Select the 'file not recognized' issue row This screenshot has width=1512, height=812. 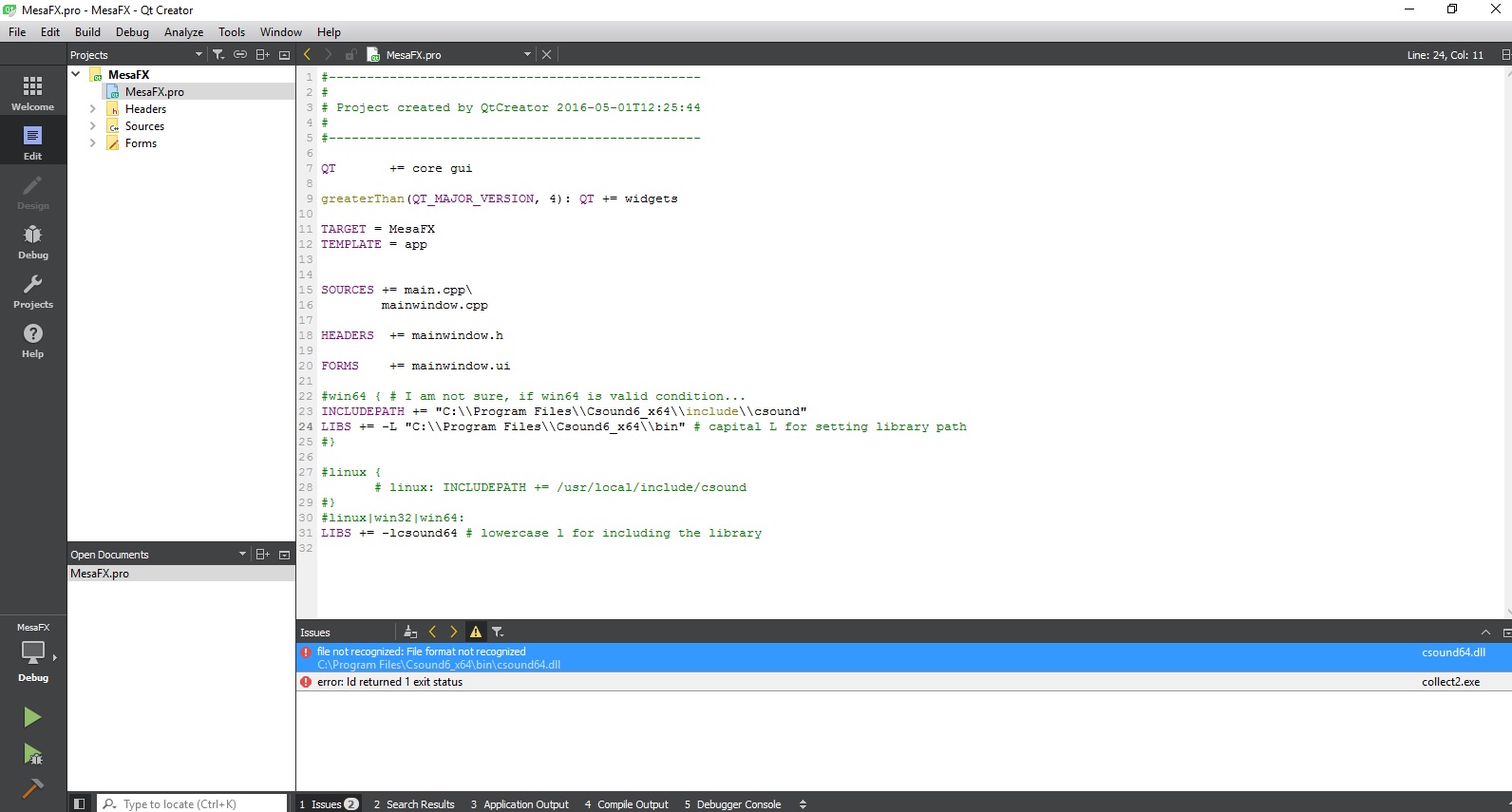click(x=904, y=658)
